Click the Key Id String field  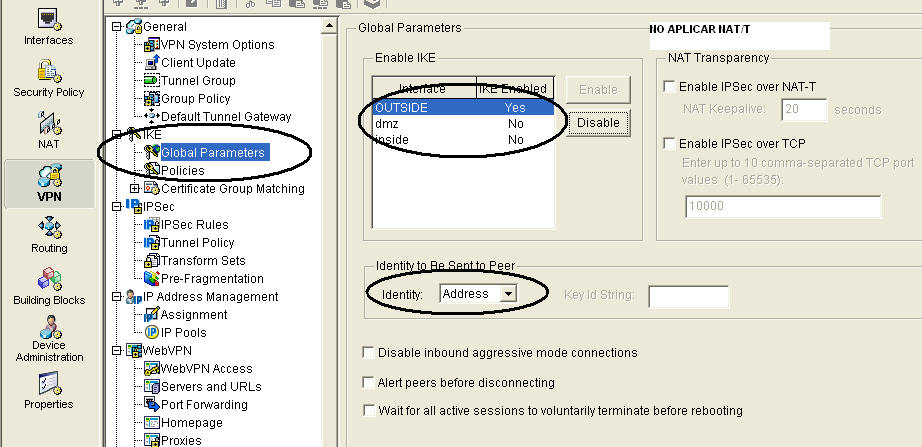pyautogui.click(x=689, y=295)
